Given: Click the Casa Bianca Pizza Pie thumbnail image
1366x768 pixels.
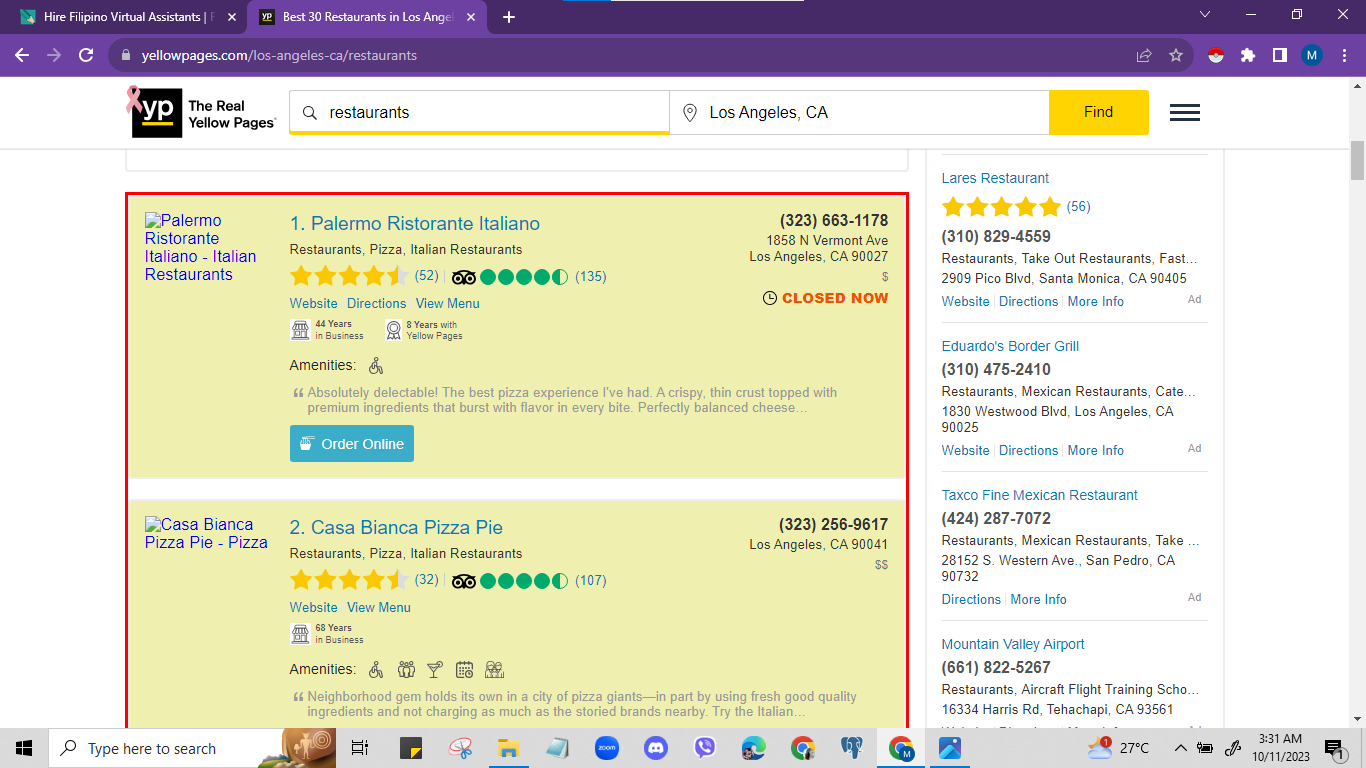Looking at the screenshot, I should click(207, 533).
